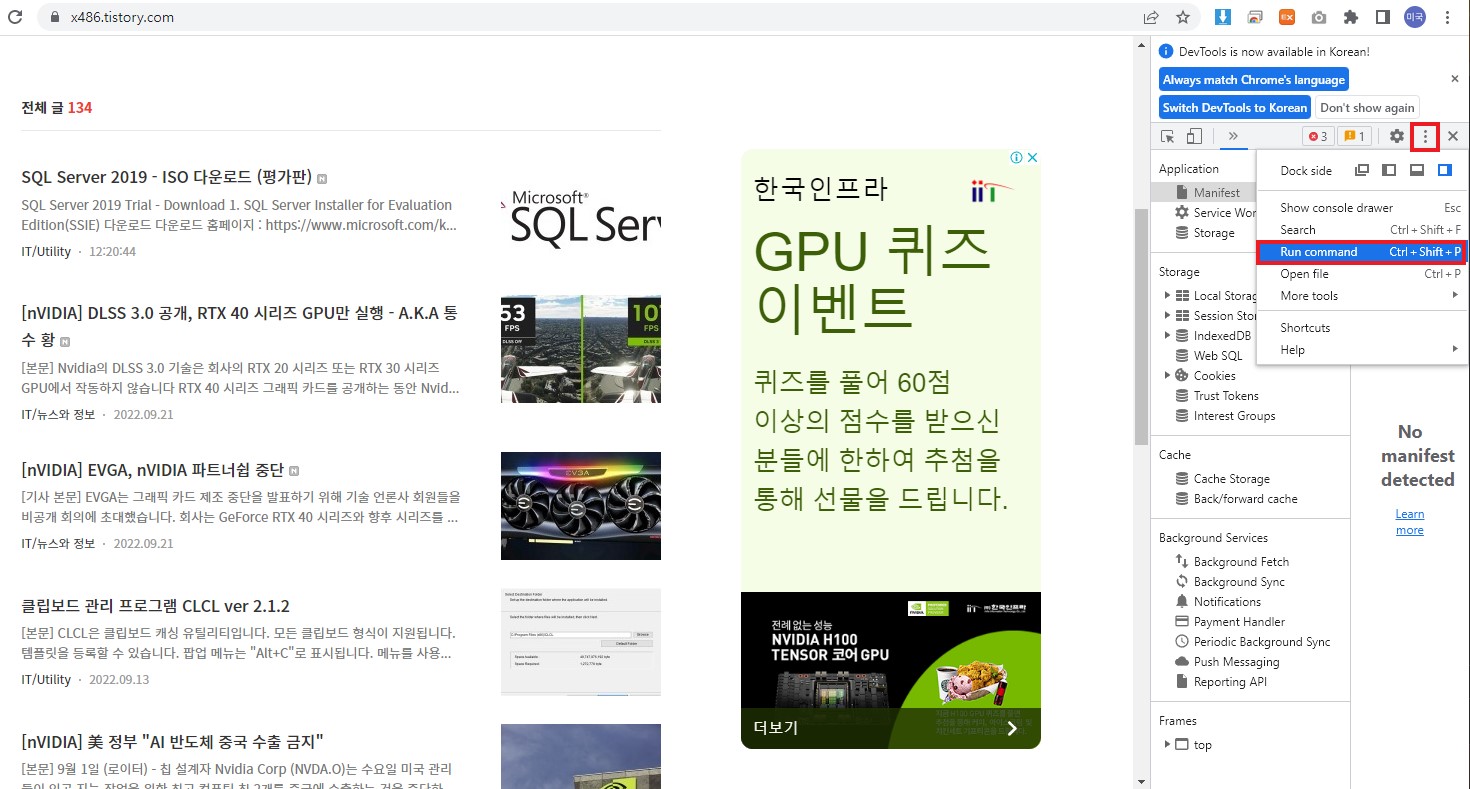Screen dimensions: 1470x789
Task: Click the red error count badge
Action: pos(1318,136)
